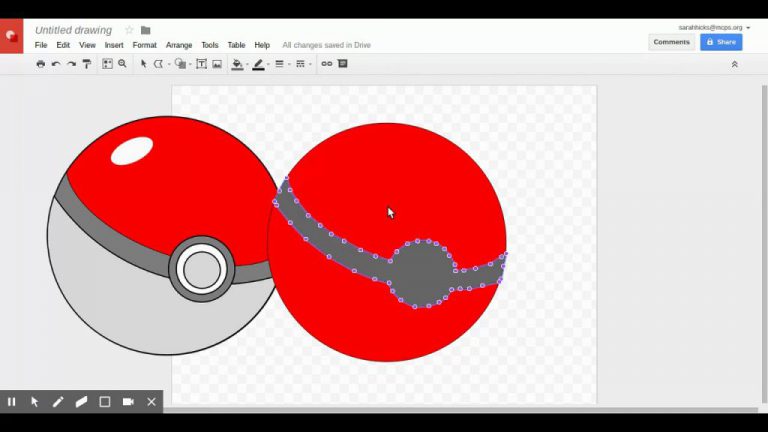
Task: Select the Line/polyline tool
Action: 158,64
